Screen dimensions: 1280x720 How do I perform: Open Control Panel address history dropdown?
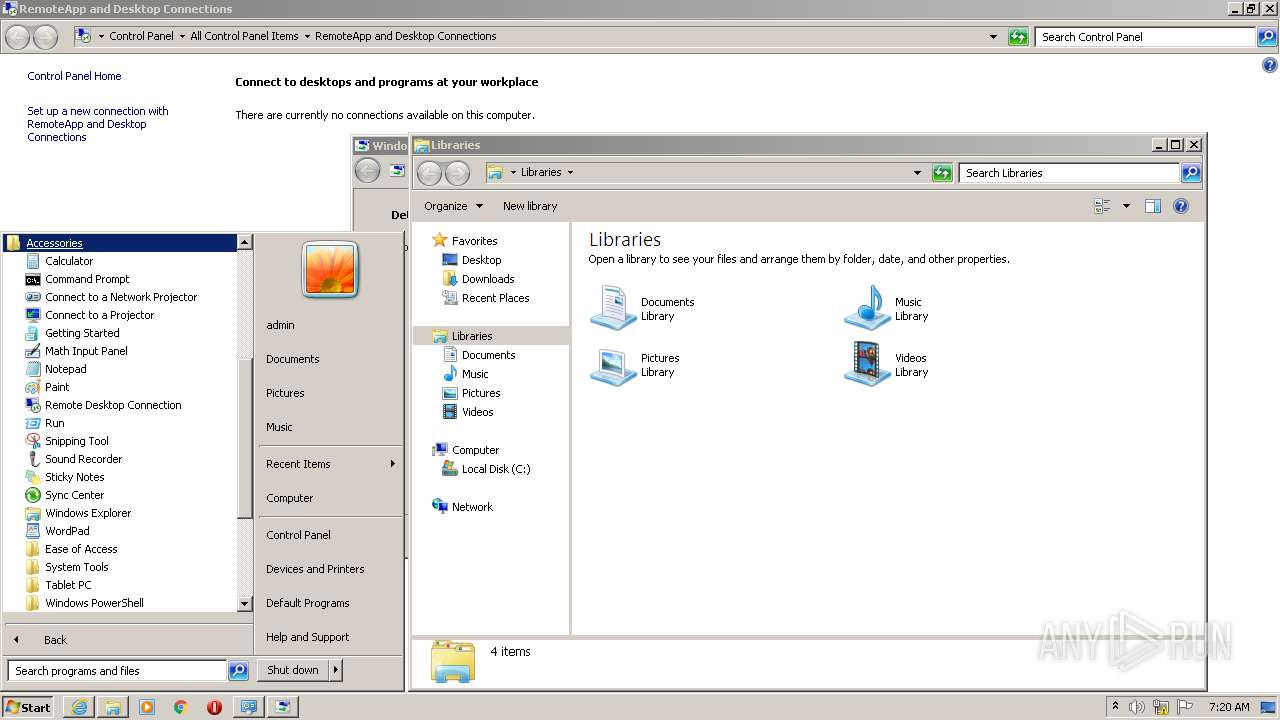coord(993,37)
